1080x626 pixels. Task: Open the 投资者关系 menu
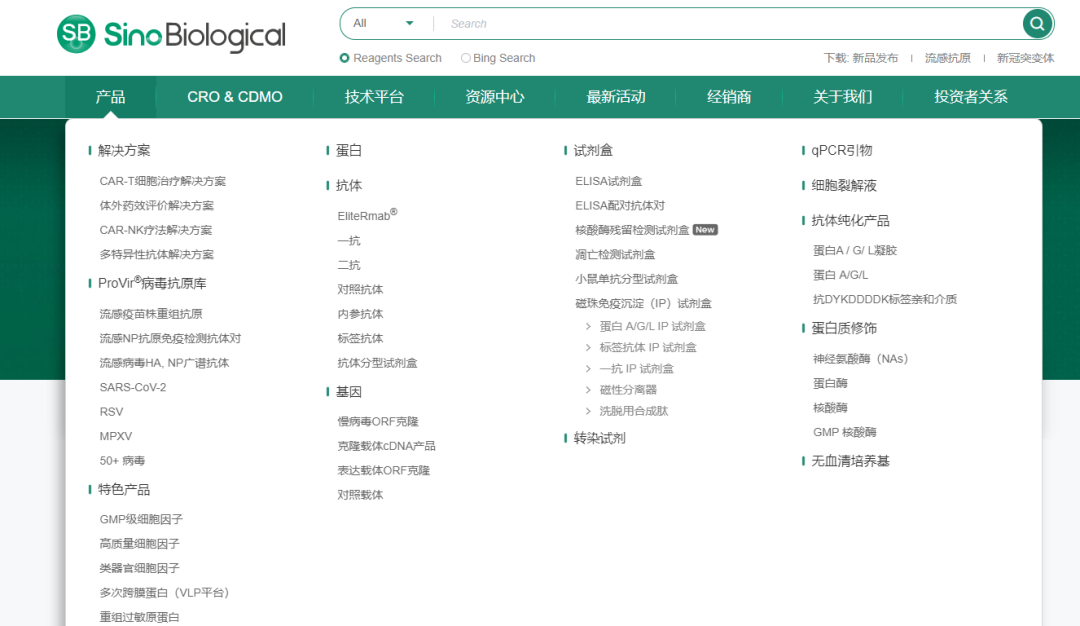click(970, 97)
